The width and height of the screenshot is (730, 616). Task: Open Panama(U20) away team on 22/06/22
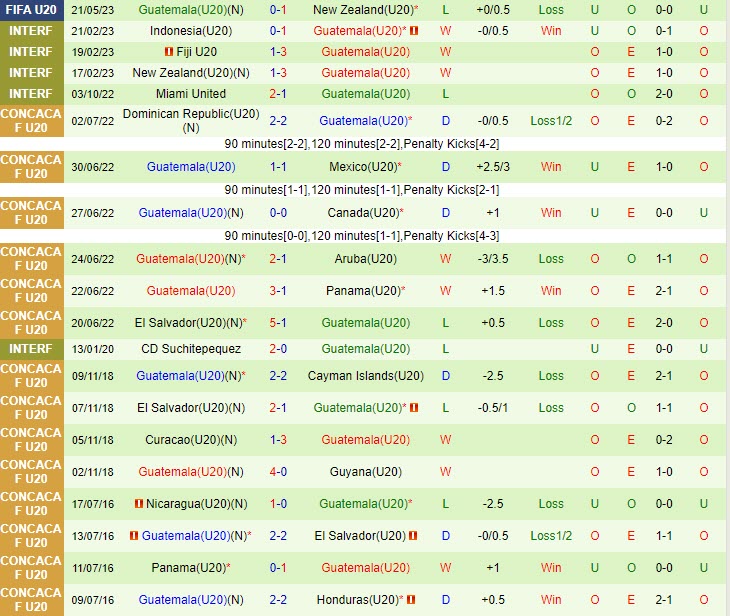coord(365,291)
